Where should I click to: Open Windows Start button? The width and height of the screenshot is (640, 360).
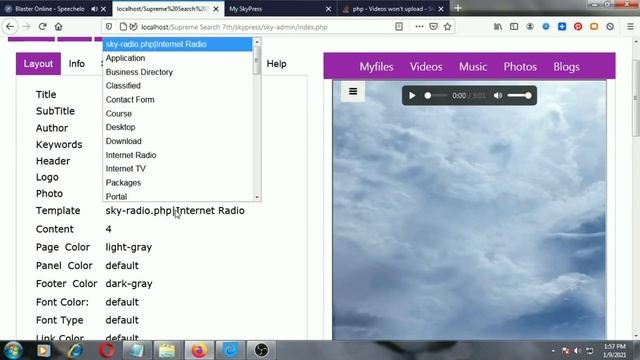[x=13, y=351]
